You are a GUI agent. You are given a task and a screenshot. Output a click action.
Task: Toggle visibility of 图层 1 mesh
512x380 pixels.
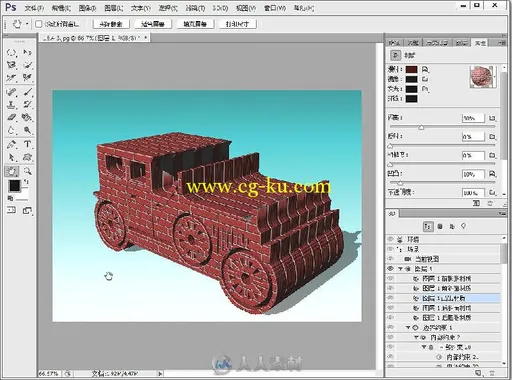[x=390, y=269]
